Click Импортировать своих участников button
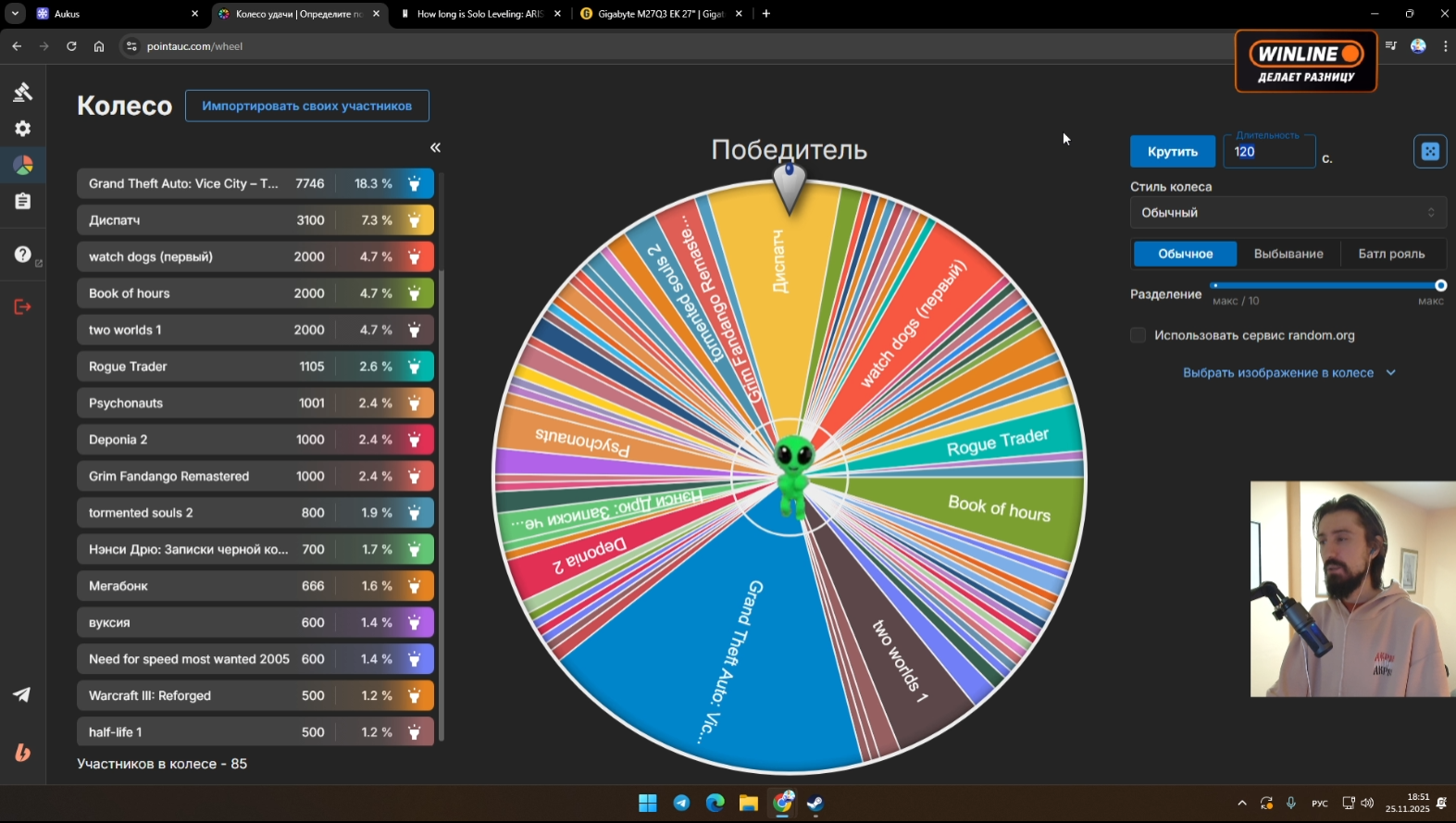This screenshot has height=823, width=1456. 307,106
